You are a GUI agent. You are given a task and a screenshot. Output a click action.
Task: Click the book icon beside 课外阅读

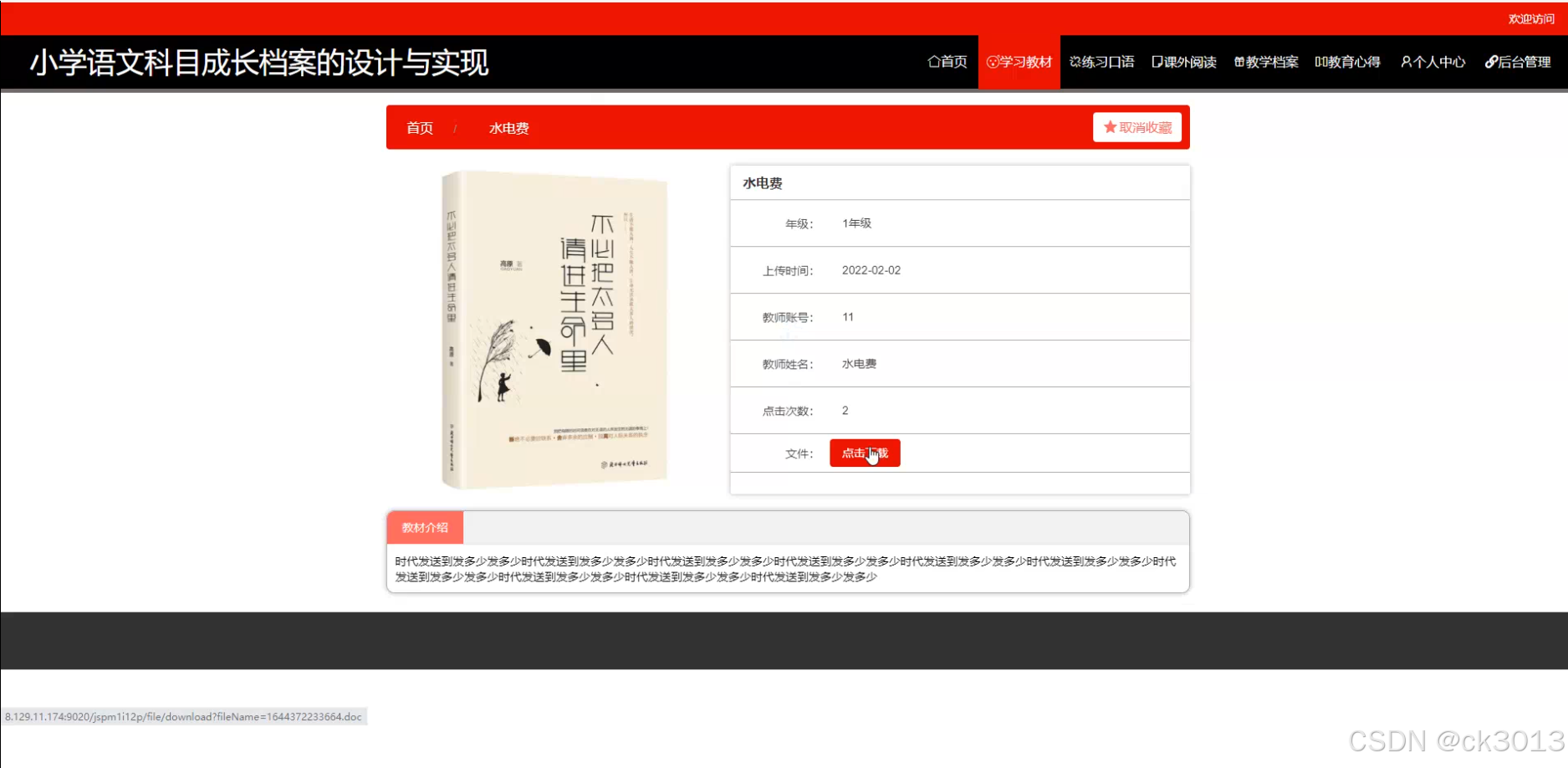pyautogui.click(x=1157, y=62)
